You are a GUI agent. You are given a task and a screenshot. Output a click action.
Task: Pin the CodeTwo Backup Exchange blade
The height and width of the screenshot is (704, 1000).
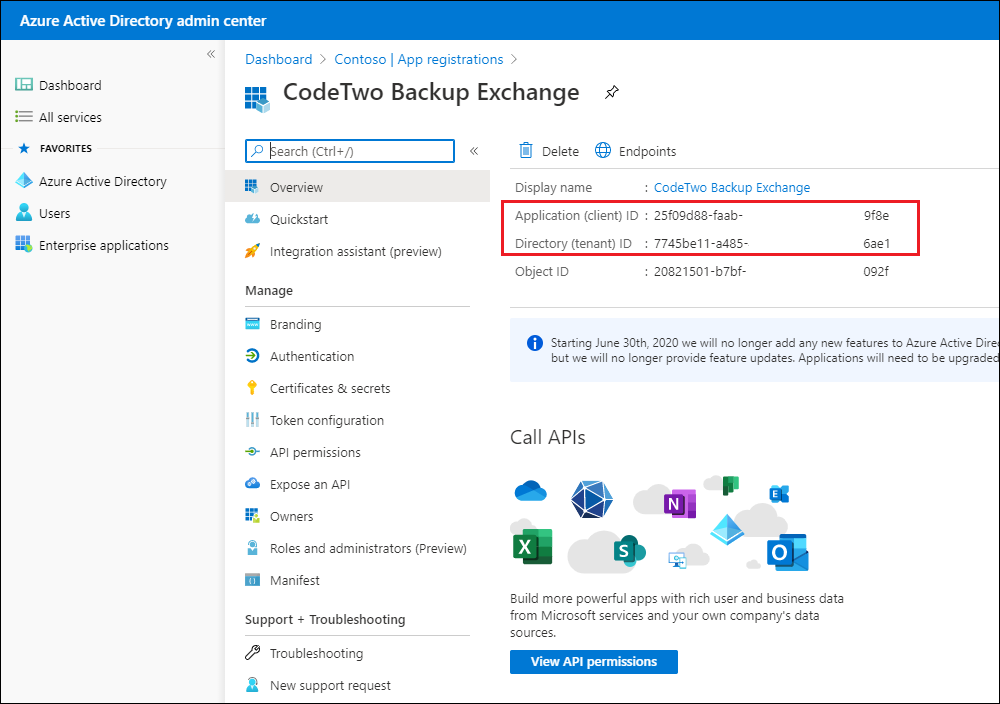pos(612,92)
